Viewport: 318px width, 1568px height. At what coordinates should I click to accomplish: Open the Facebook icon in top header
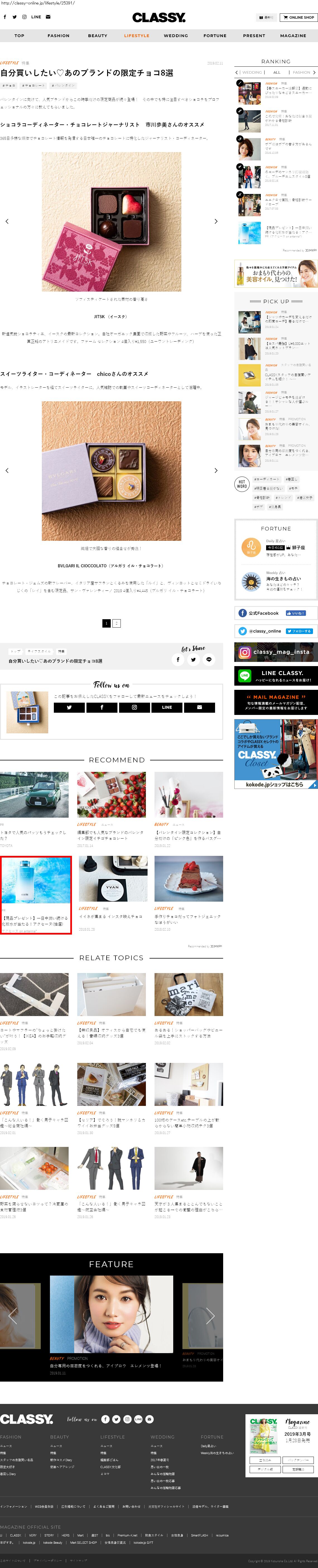pyautogui.click(x=5, y=17)
